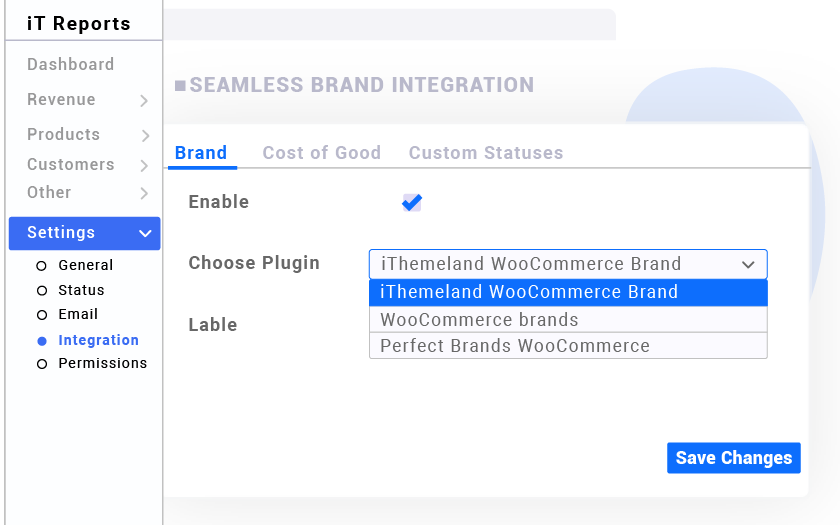This screenshot has height=525, width=840.
Task: Go to Custom Statuses tab
Action: pos(486,153)
